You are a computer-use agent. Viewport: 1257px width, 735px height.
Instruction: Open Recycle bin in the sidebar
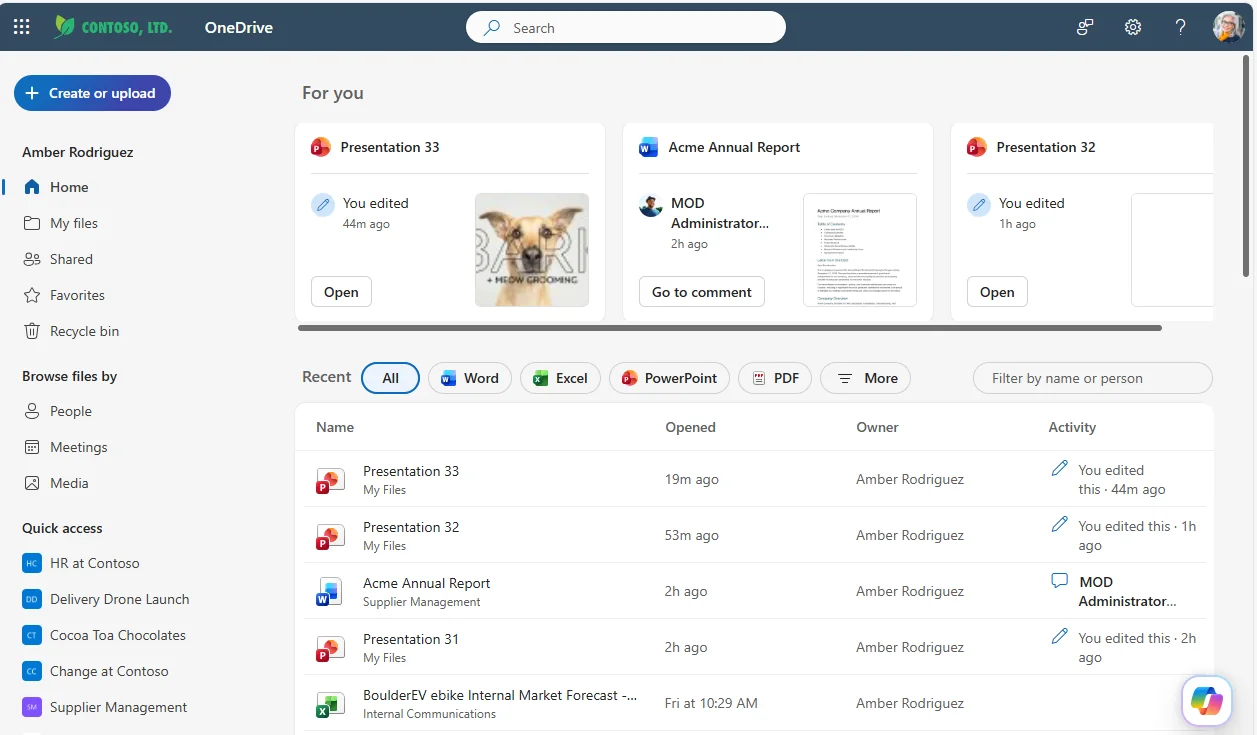[x=84, y=331]
